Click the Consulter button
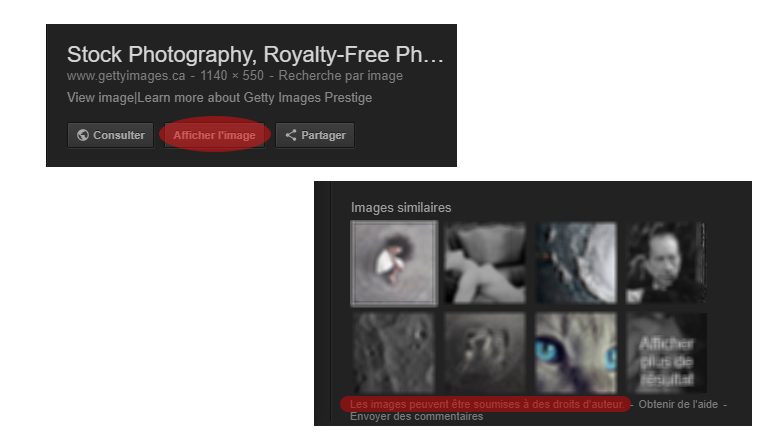Image resolution: width=770 pixels, height=435 pixels. tap(110, 135)
